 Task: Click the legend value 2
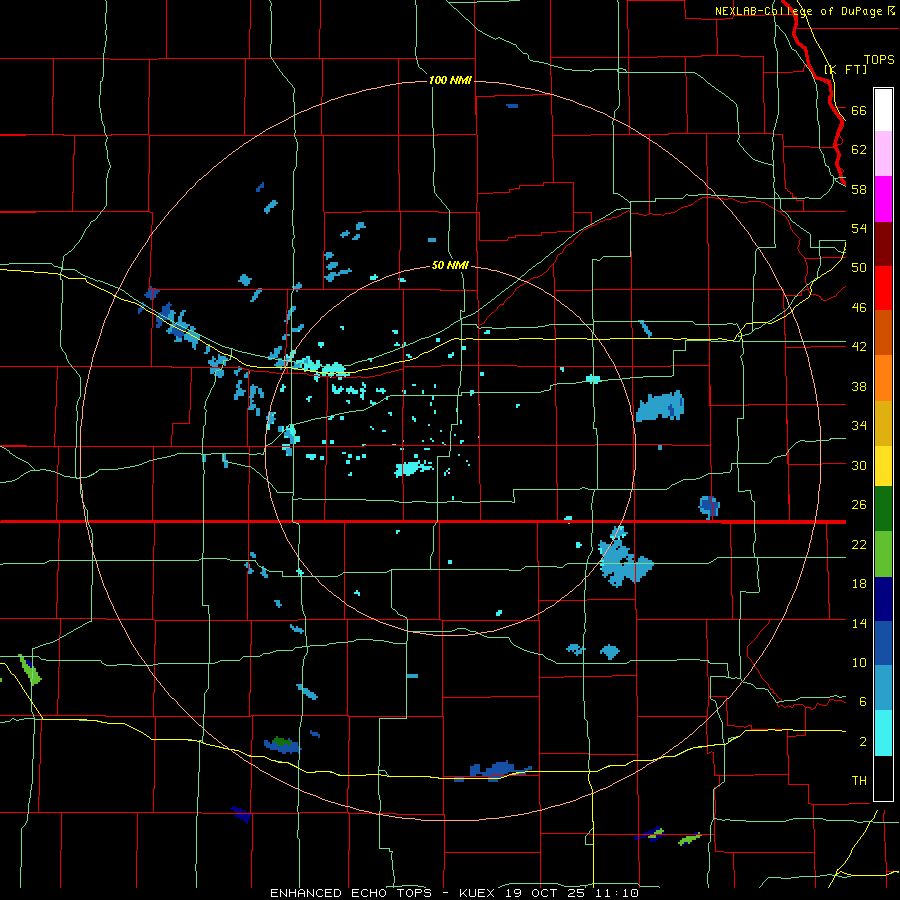pos(862,741)
